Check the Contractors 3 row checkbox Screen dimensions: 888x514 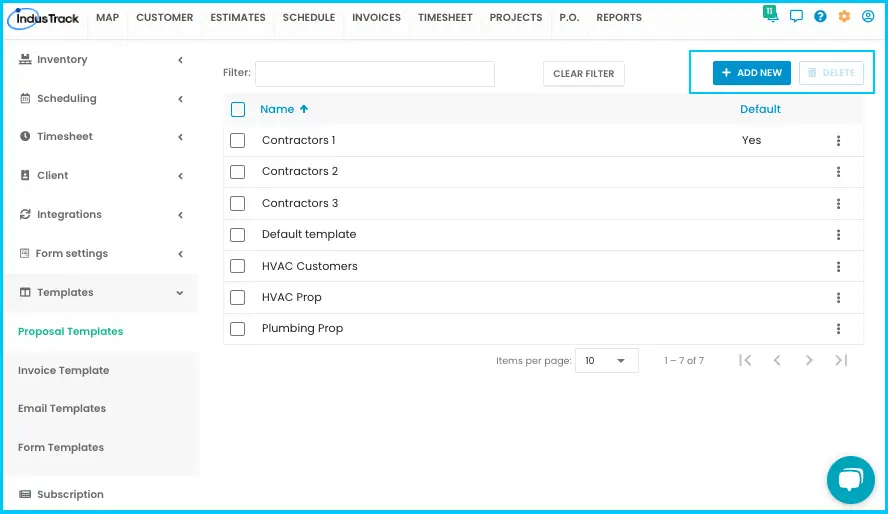(237, 203)
